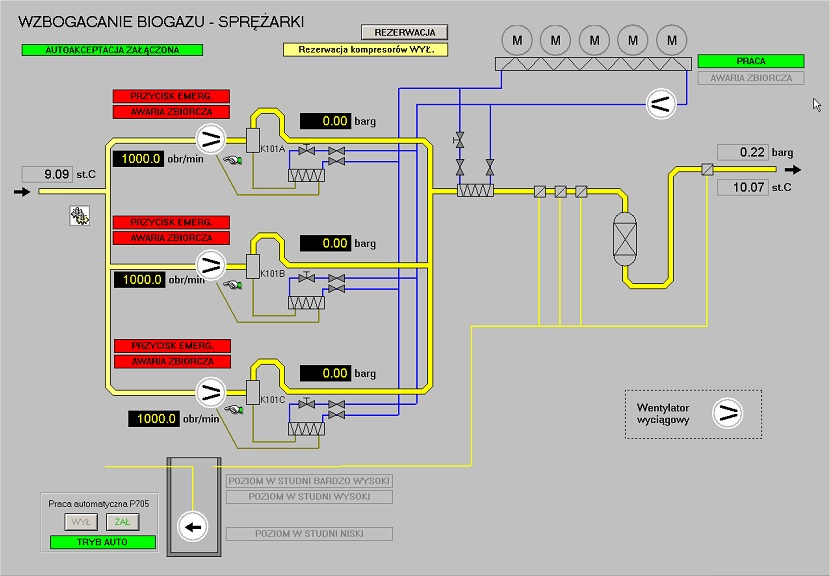Image resolution: width=830 pixels, height=576 pixels.
Task: Switch P705 automatic mode to WYŁ
Action: pos(80,521)
